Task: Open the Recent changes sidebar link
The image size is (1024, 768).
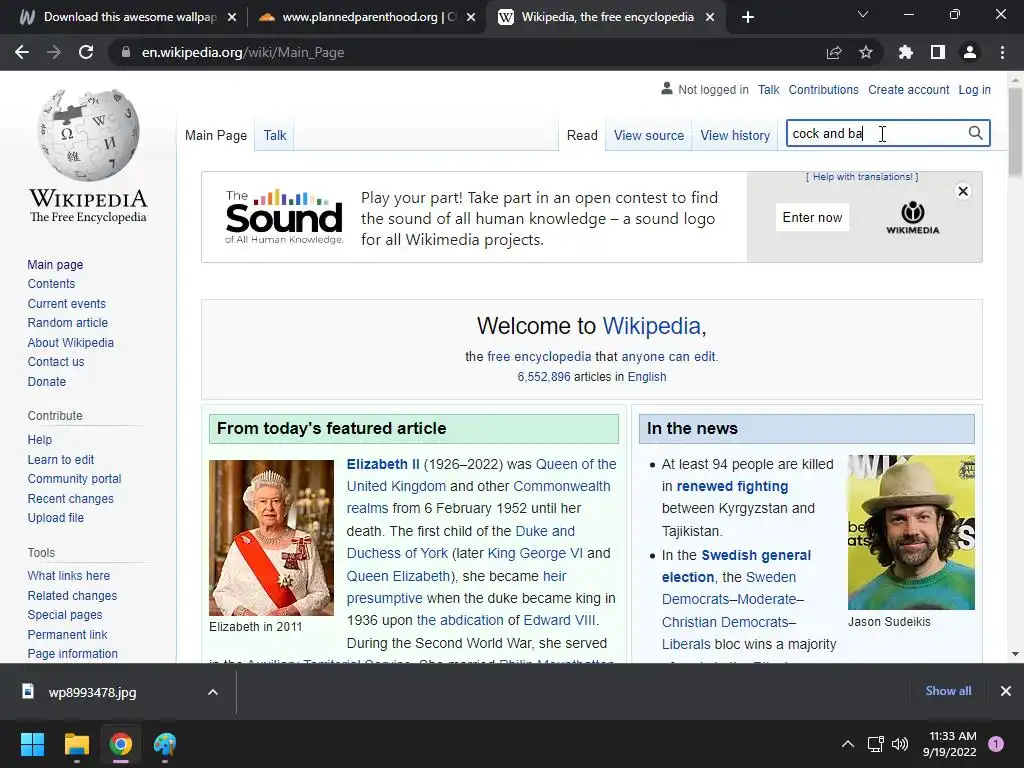Action: tap(71, 498)
